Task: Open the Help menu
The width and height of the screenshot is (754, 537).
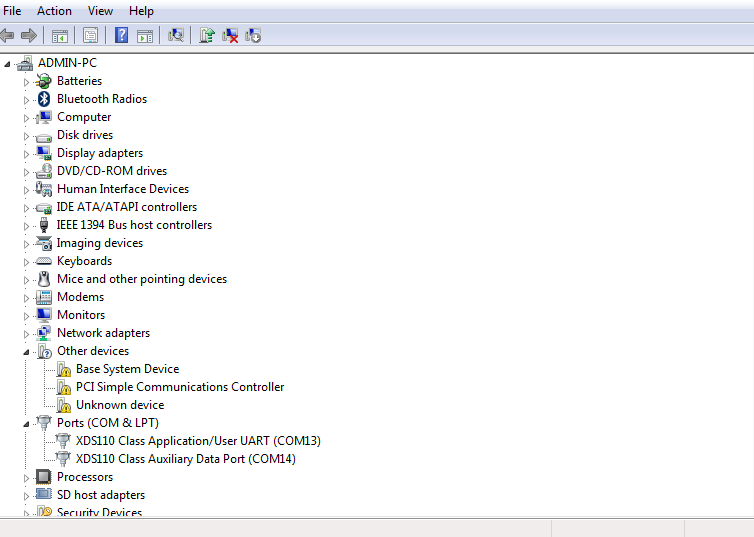Action: pyautogui.click(x=141, y=11)
